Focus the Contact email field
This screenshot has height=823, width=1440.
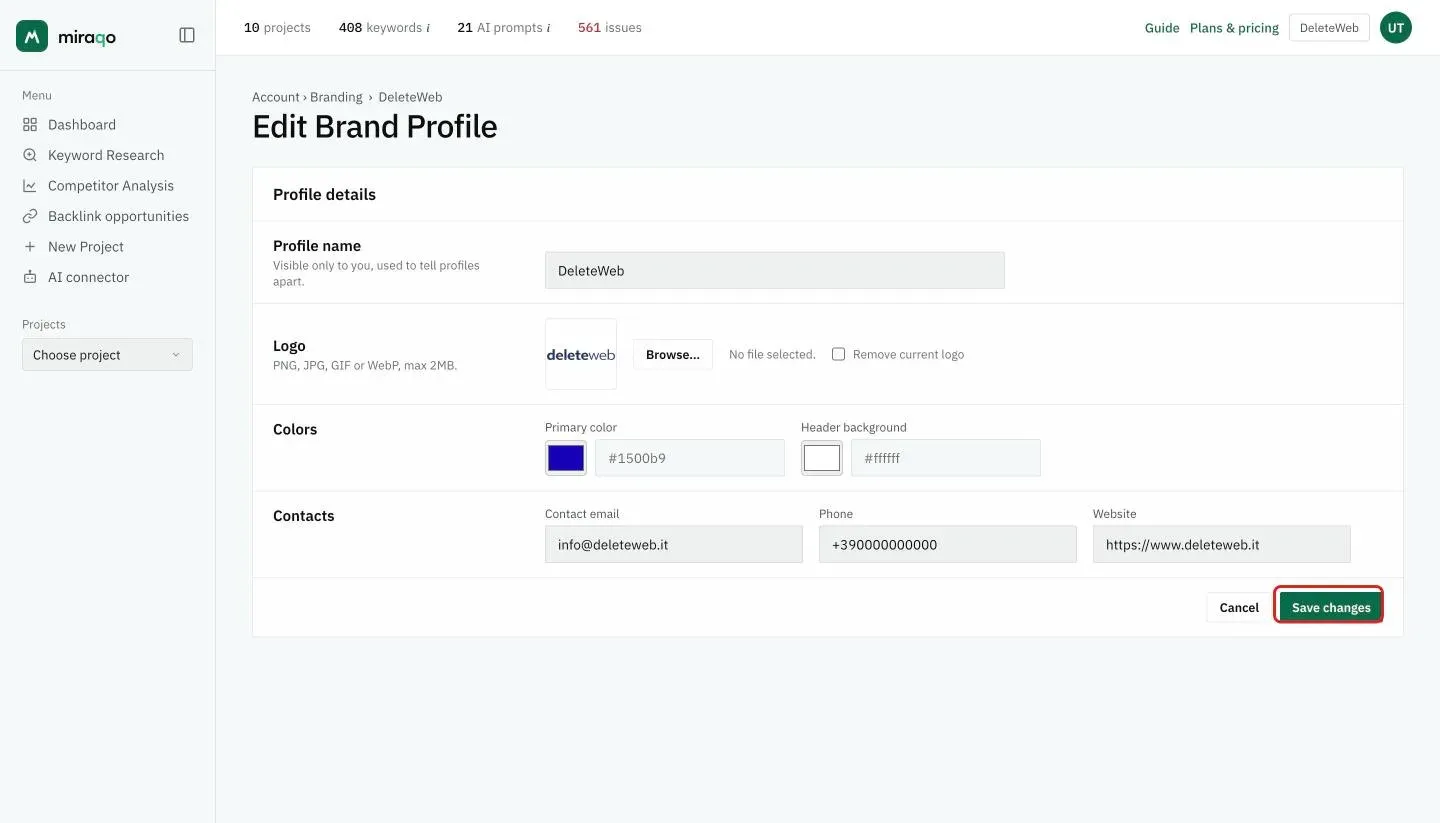(674, 545)
